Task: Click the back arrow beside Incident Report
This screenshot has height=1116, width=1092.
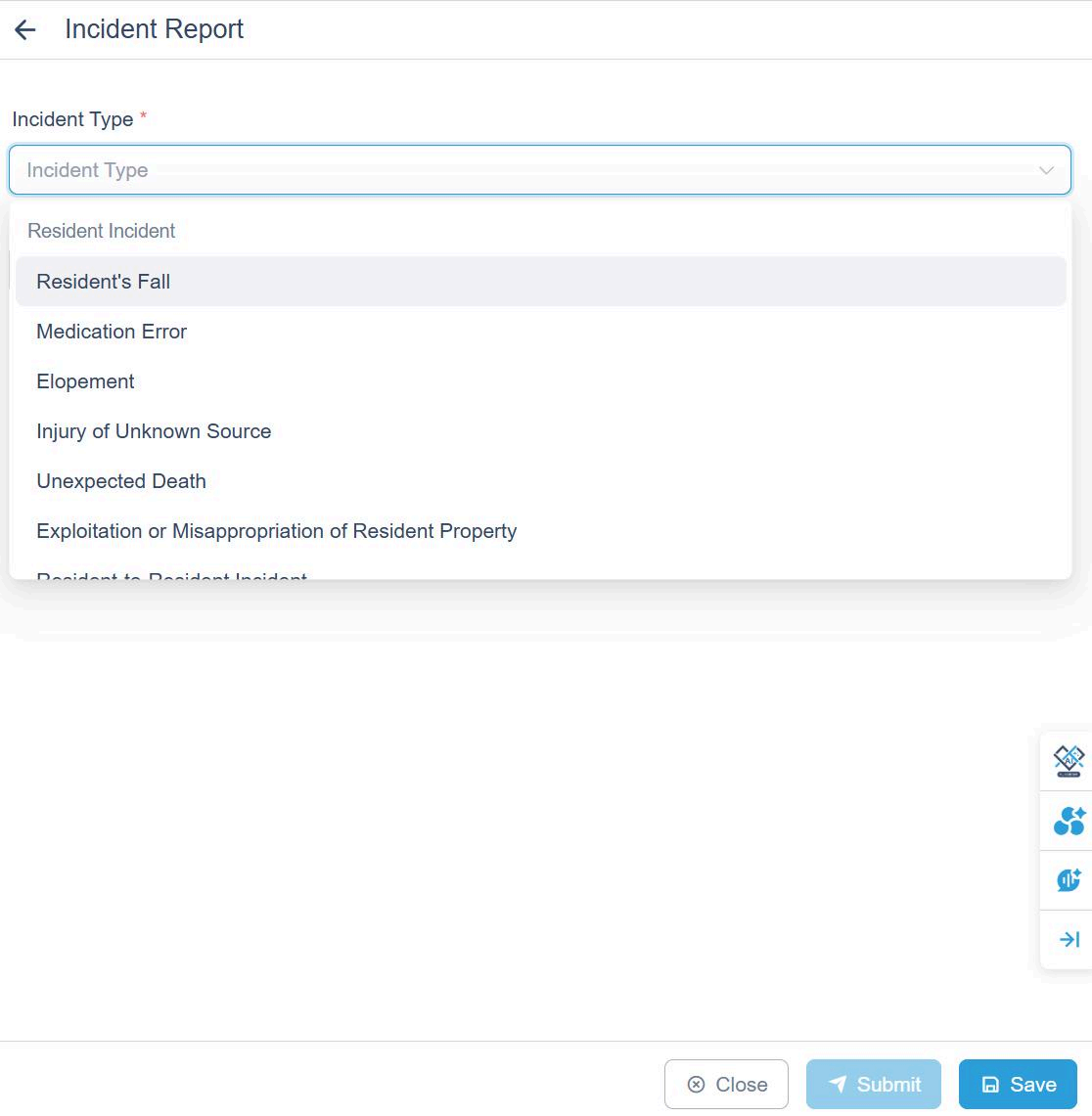Action: pyautogui.click(x=25, y=30)
